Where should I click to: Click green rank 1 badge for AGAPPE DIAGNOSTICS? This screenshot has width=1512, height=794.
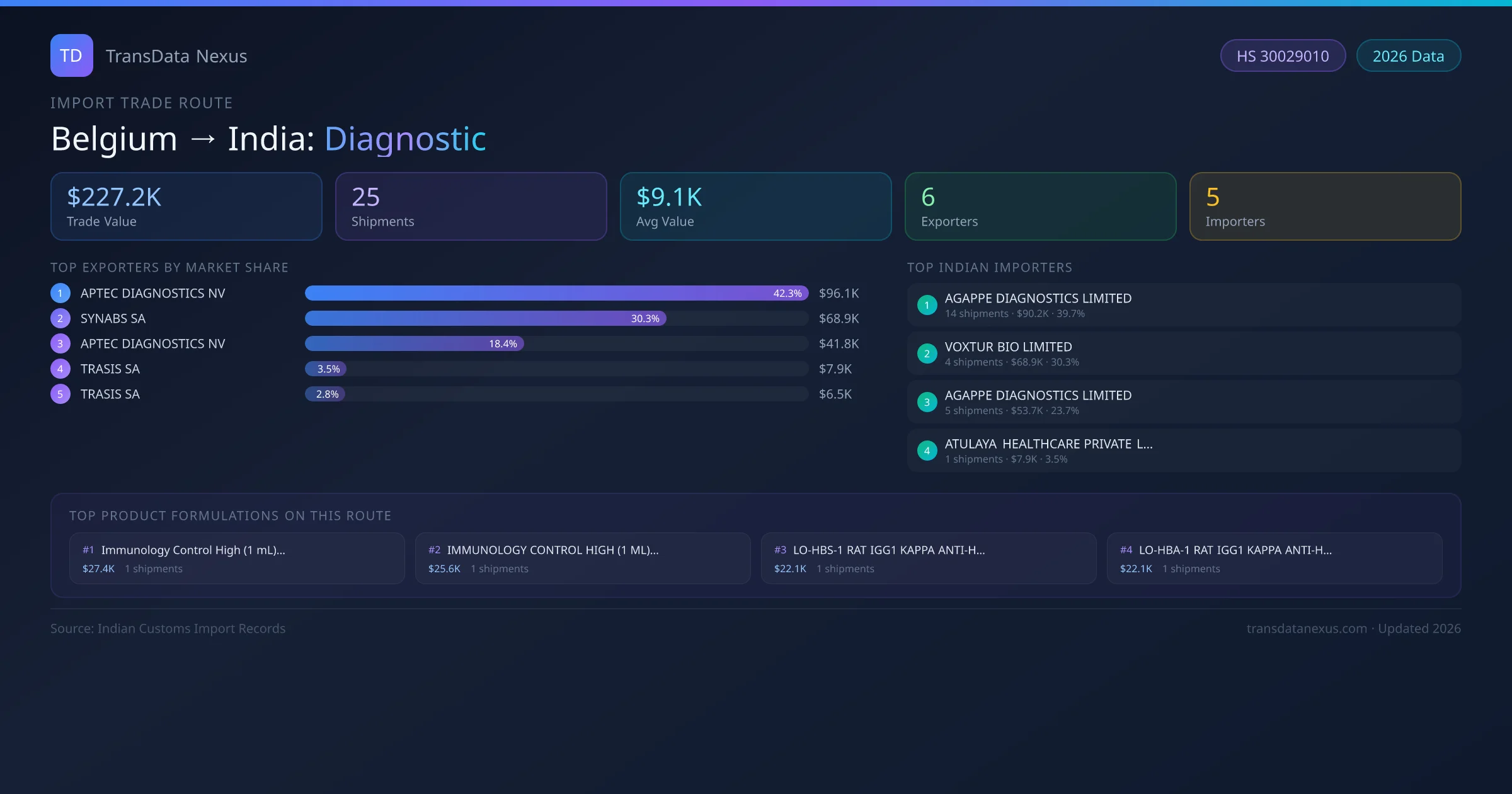tap(927, 305)
